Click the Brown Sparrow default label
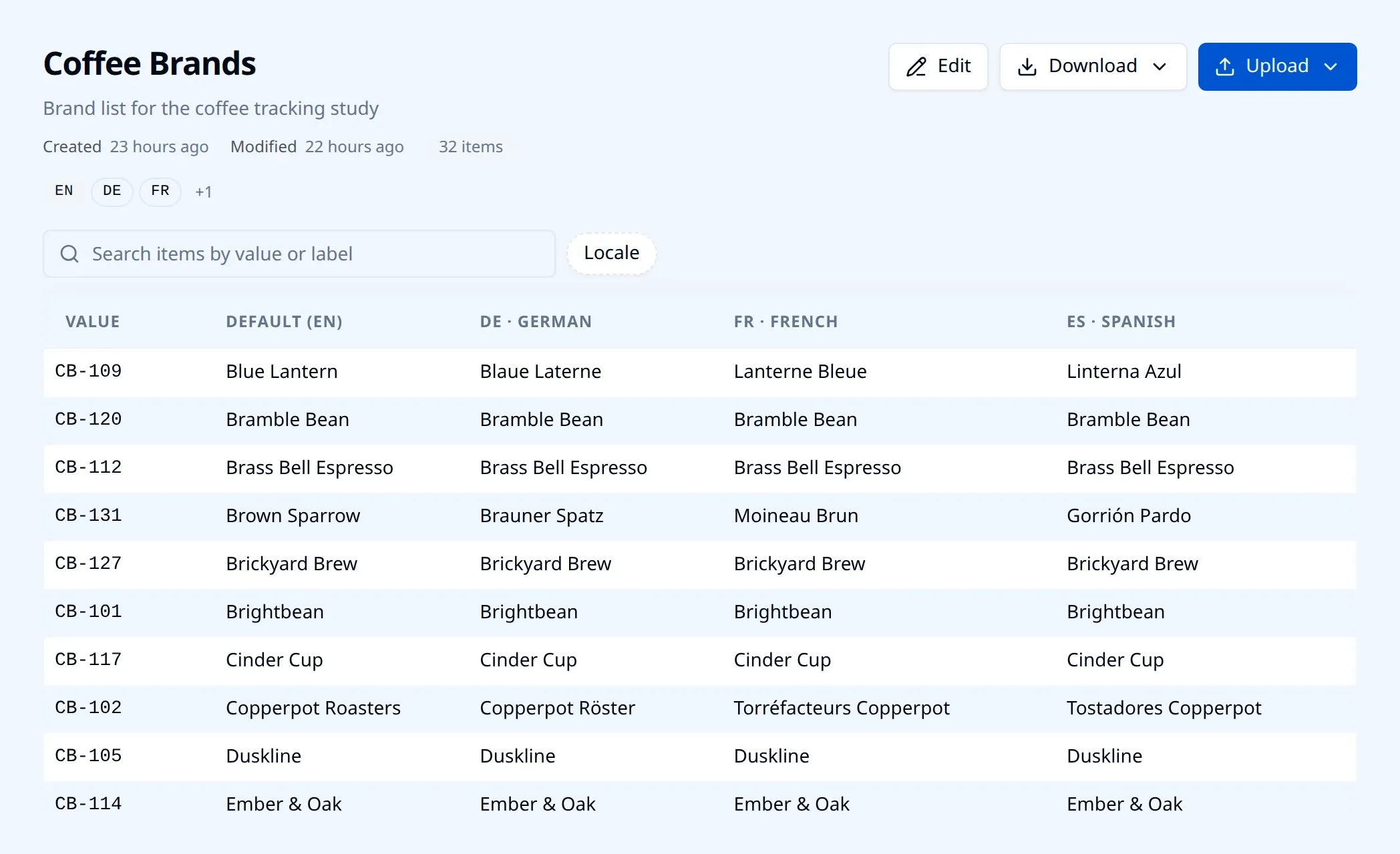Viewport: 1400px width, 854px height. [293, 516]
